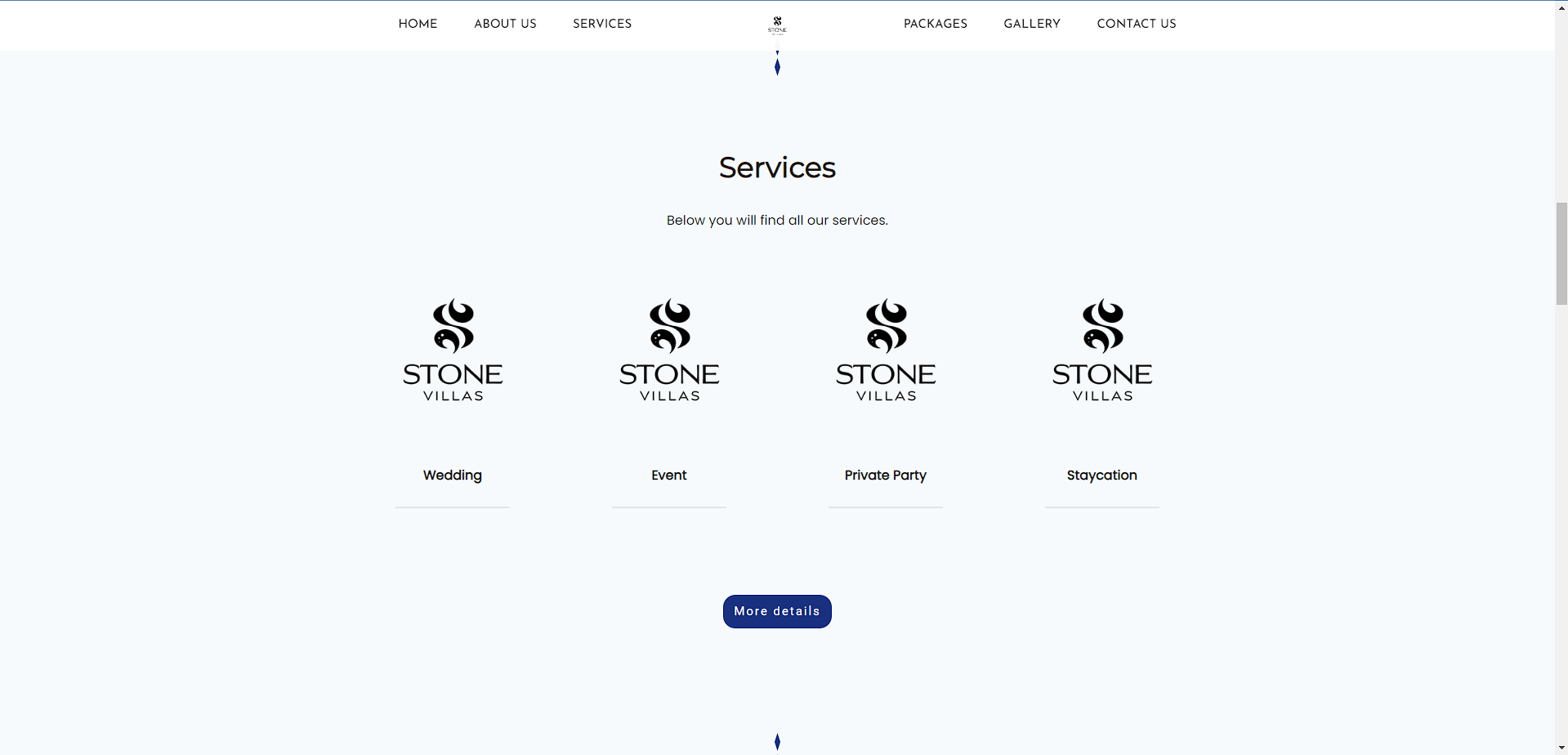Navigate to Services in the top menu
The height and width of the screenshot is (755, 1568).
click(x=602, y=24)
